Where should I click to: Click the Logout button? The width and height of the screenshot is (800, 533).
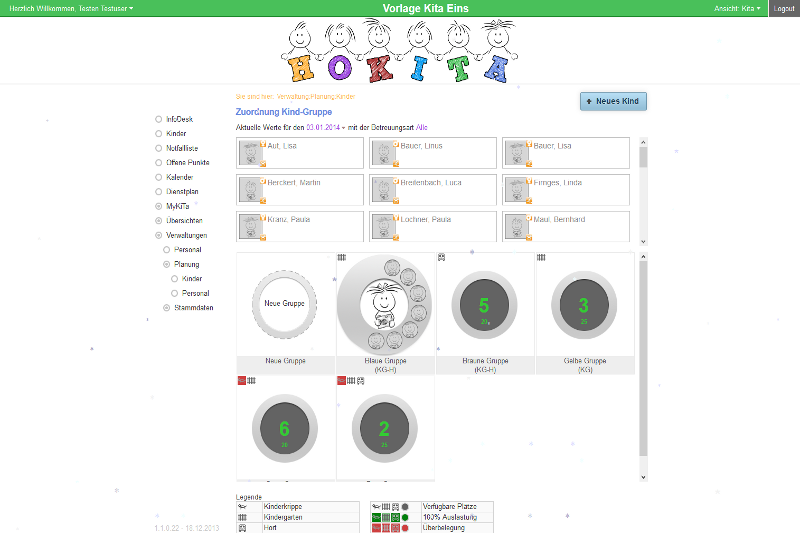tap(784, 8)
